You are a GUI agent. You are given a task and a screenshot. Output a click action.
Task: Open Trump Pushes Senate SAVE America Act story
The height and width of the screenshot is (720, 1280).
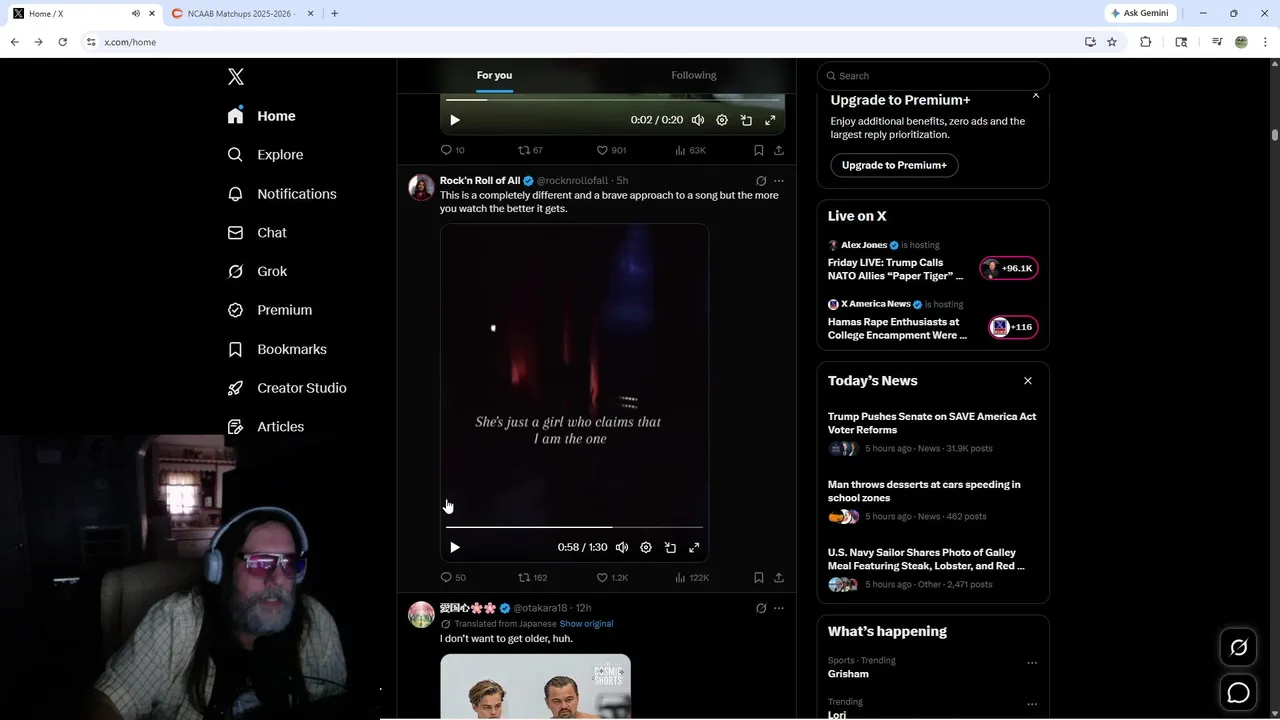(932, 423)
